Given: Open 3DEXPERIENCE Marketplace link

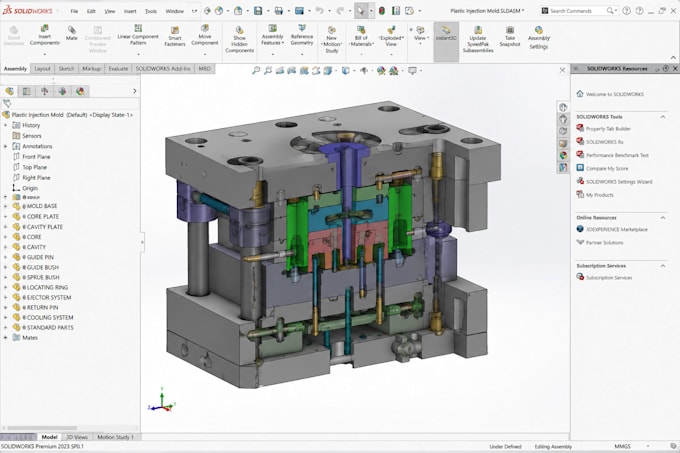Looking at the screenshot, I should tap(617, 229).
